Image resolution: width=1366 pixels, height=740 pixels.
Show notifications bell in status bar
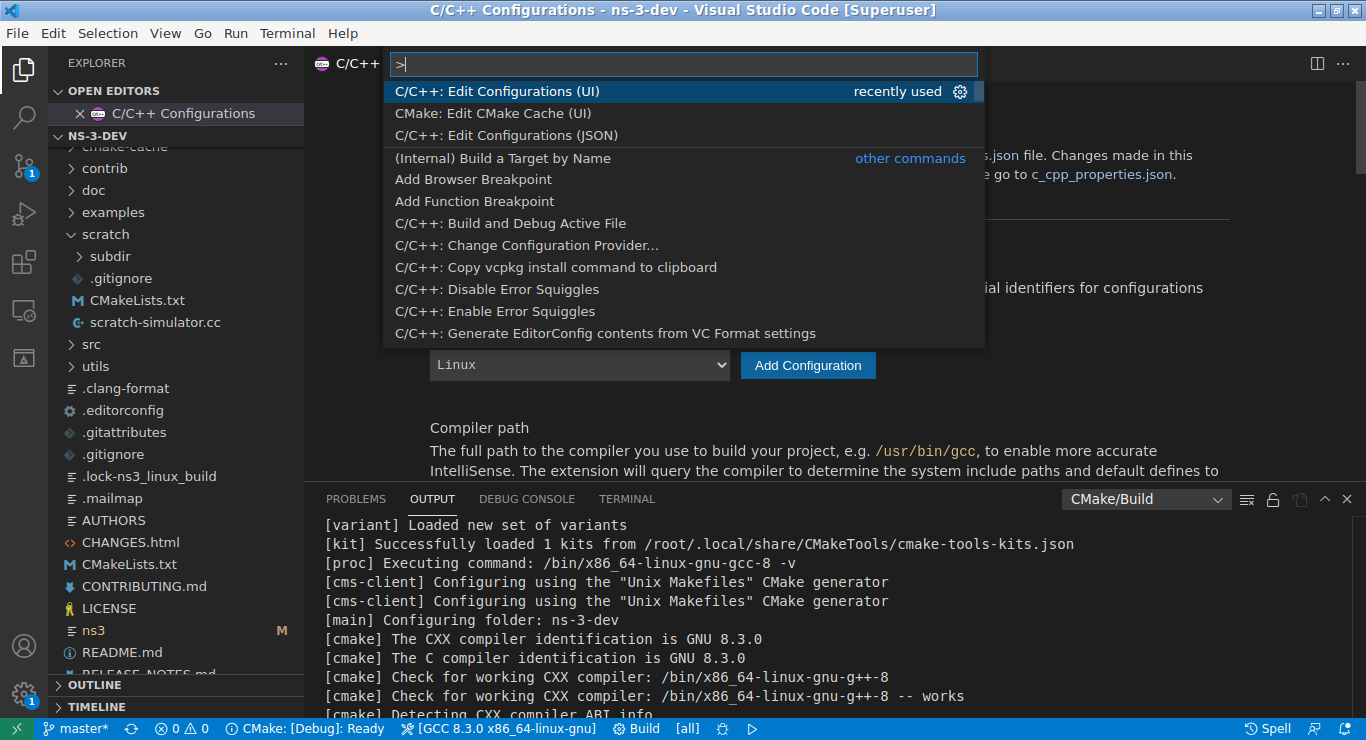(1346, 729)
